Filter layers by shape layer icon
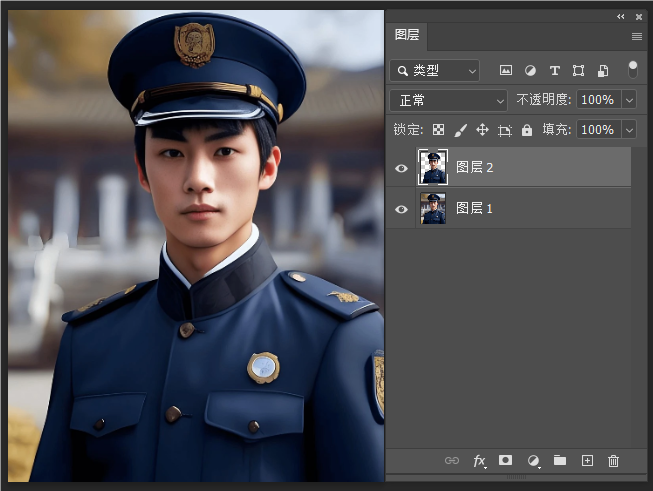Image resolution: width=653 pixels, height=491 pixels. tap(578, 71)
